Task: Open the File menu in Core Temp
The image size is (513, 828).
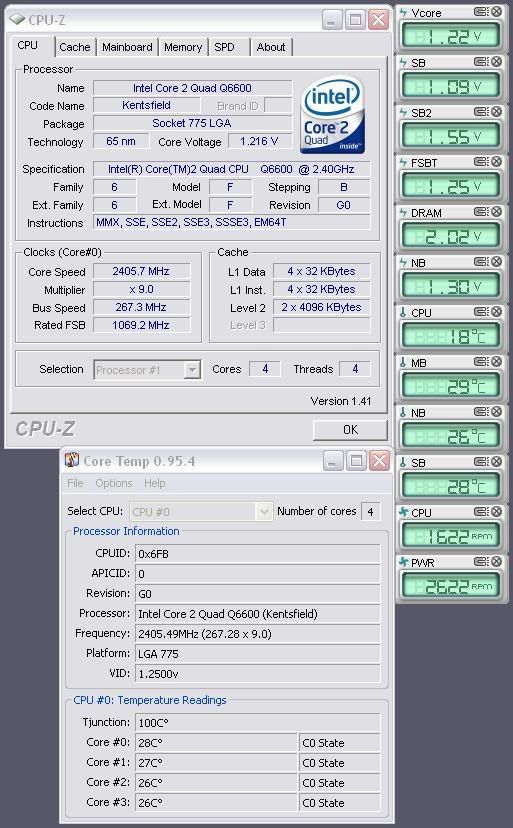Action: coord(75,483)
